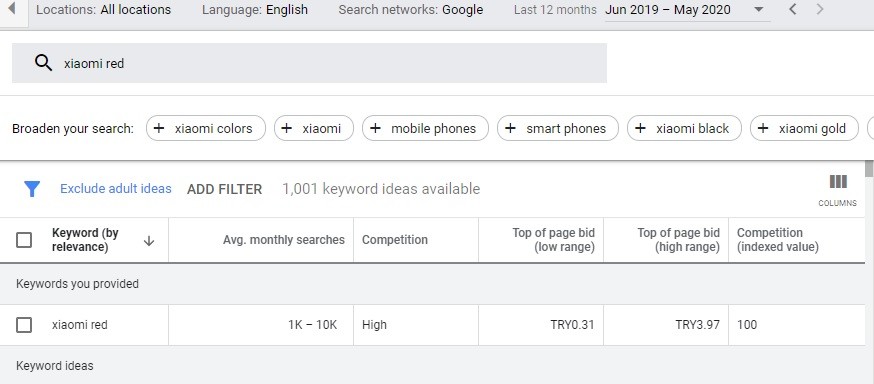Change Language: English setting
This screenshot has height=384, width=874.
[255, 9]
